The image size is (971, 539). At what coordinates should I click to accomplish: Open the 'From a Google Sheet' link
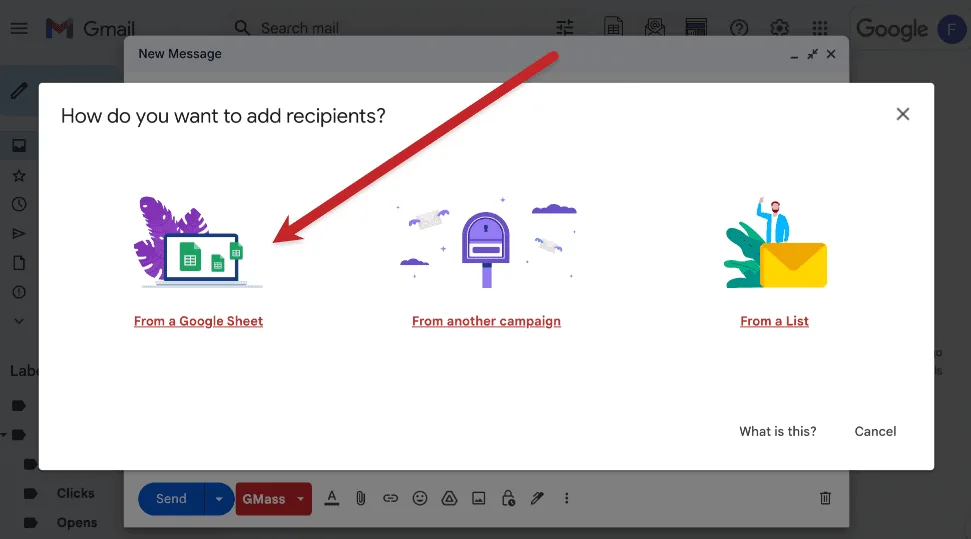tap(198, 321)
